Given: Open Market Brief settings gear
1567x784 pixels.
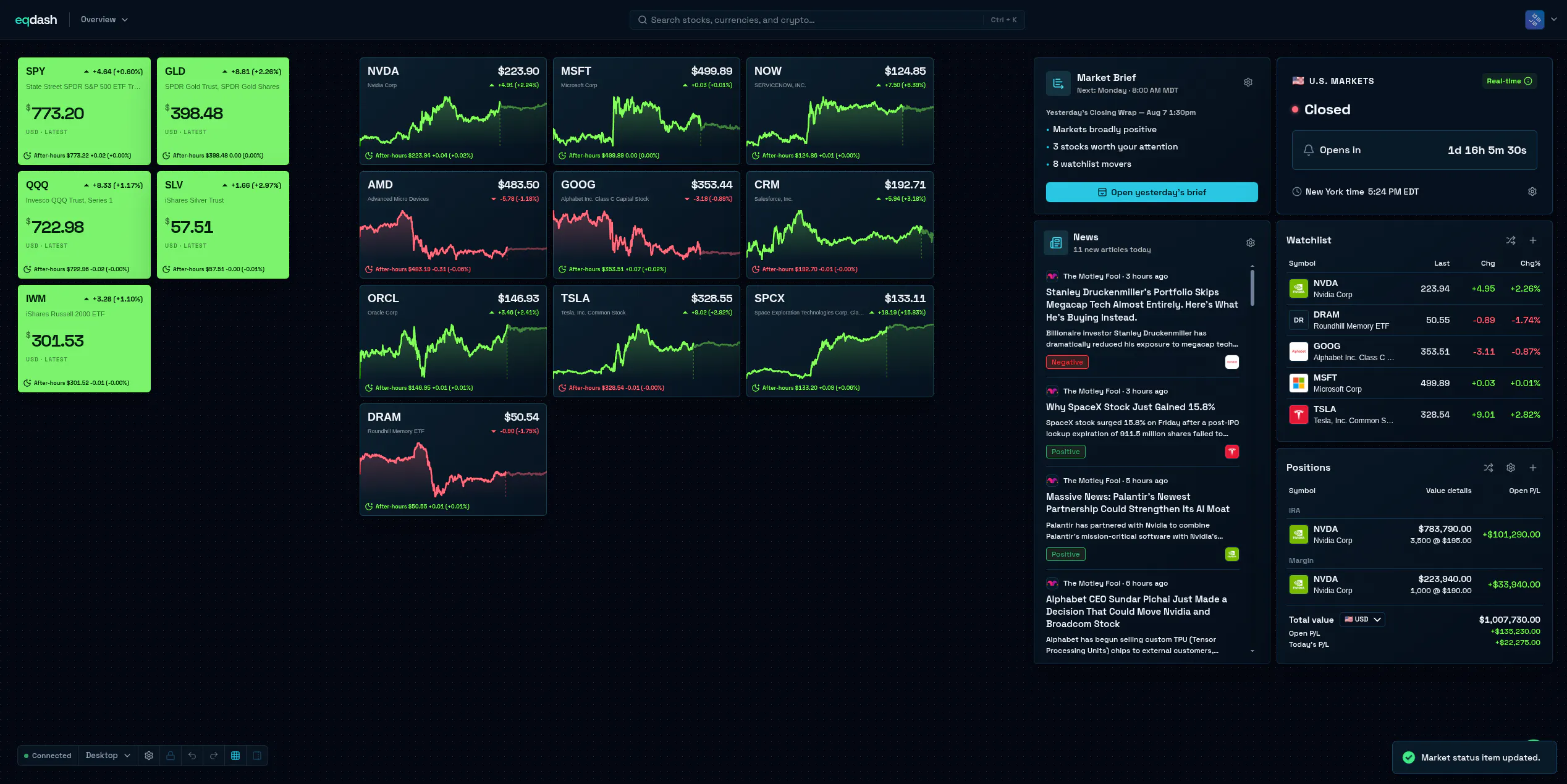Looking at the screenshot, I should [1248, 82].
